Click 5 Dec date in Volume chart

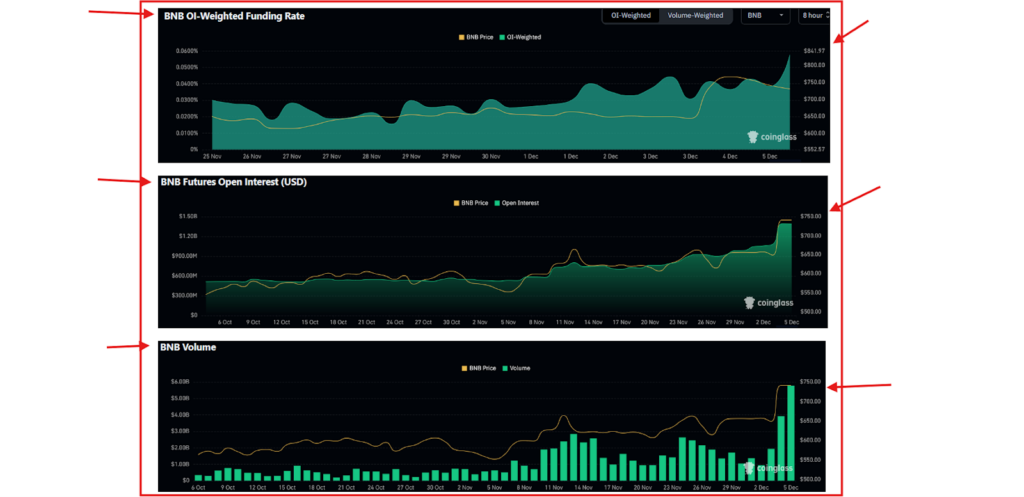tap(790, 487)
